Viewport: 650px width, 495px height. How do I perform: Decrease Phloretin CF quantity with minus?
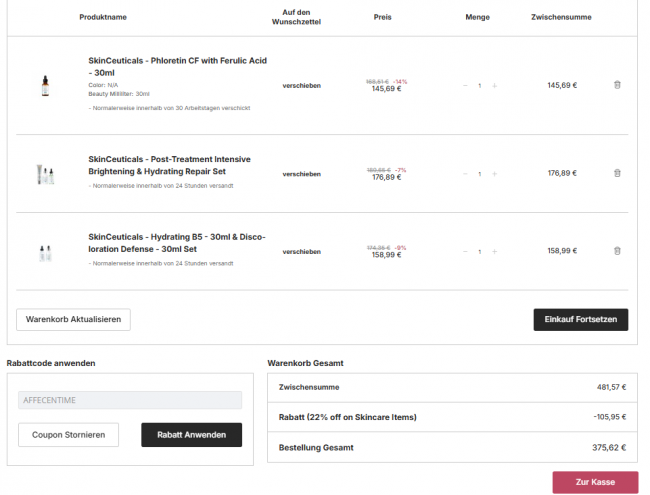pyautogui.click(x=465, y=85)
